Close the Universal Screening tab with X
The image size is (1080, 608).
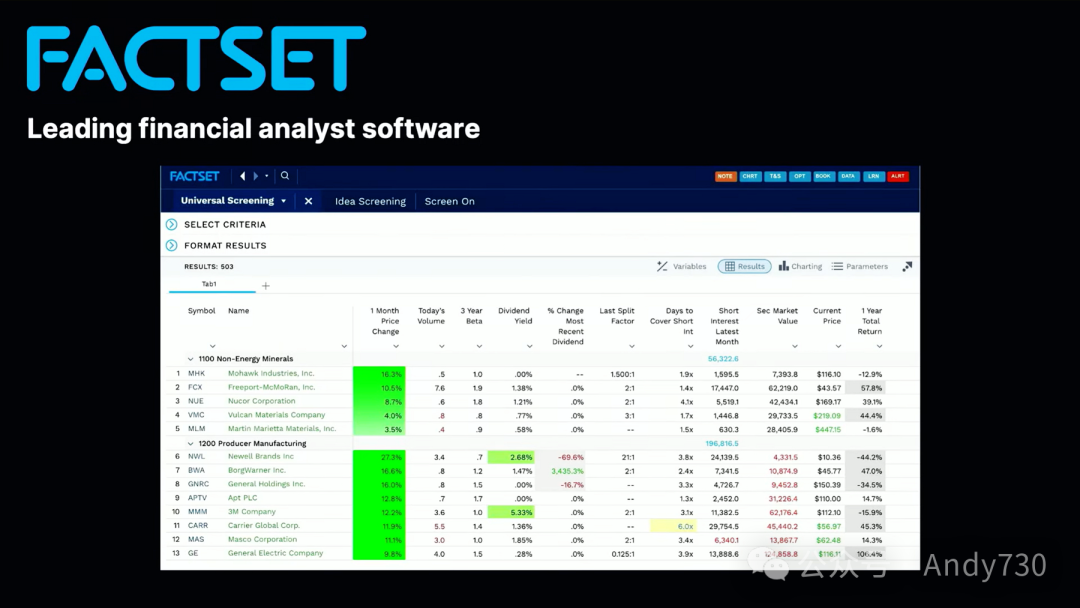click(309, 201)
